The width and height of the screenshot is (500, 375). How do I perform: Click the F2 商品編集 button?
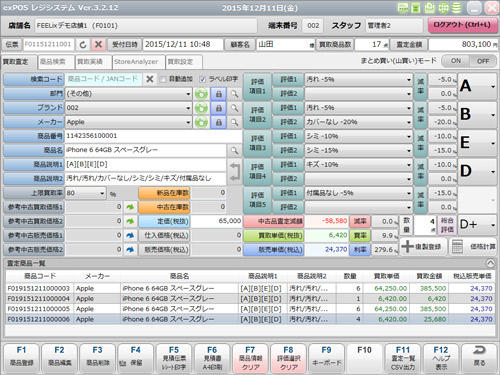pyautogui.click(x=59, y=358)
